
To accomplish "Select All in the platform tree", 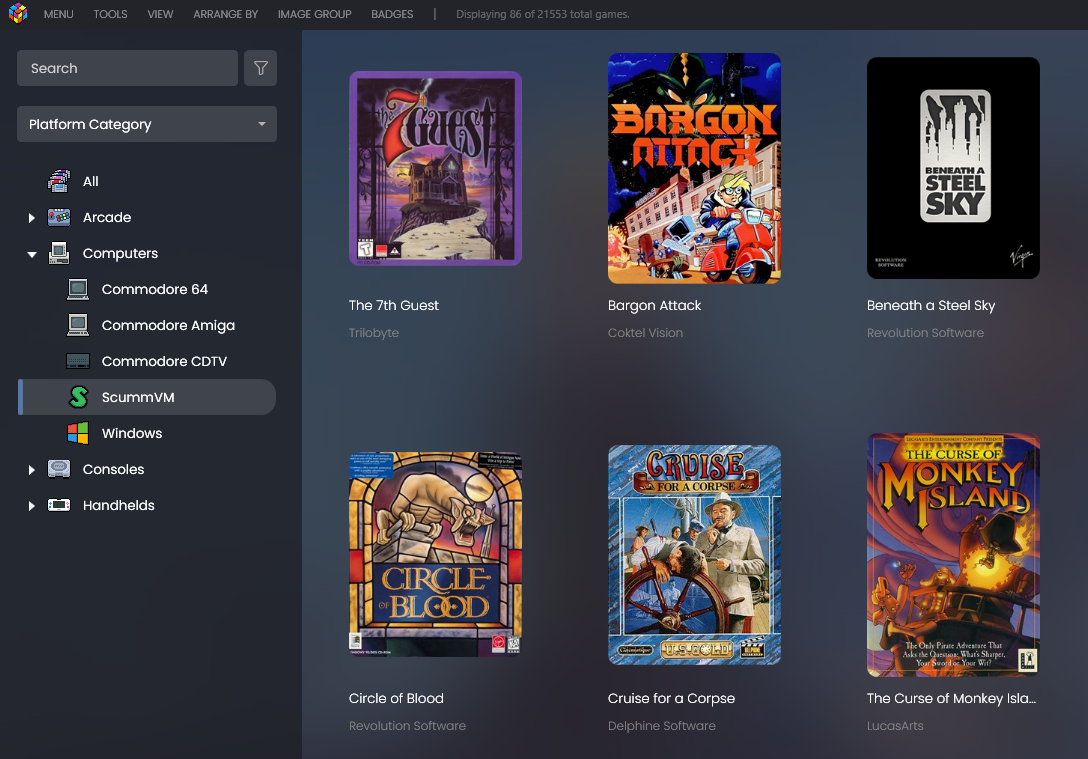I will point(91,181).
